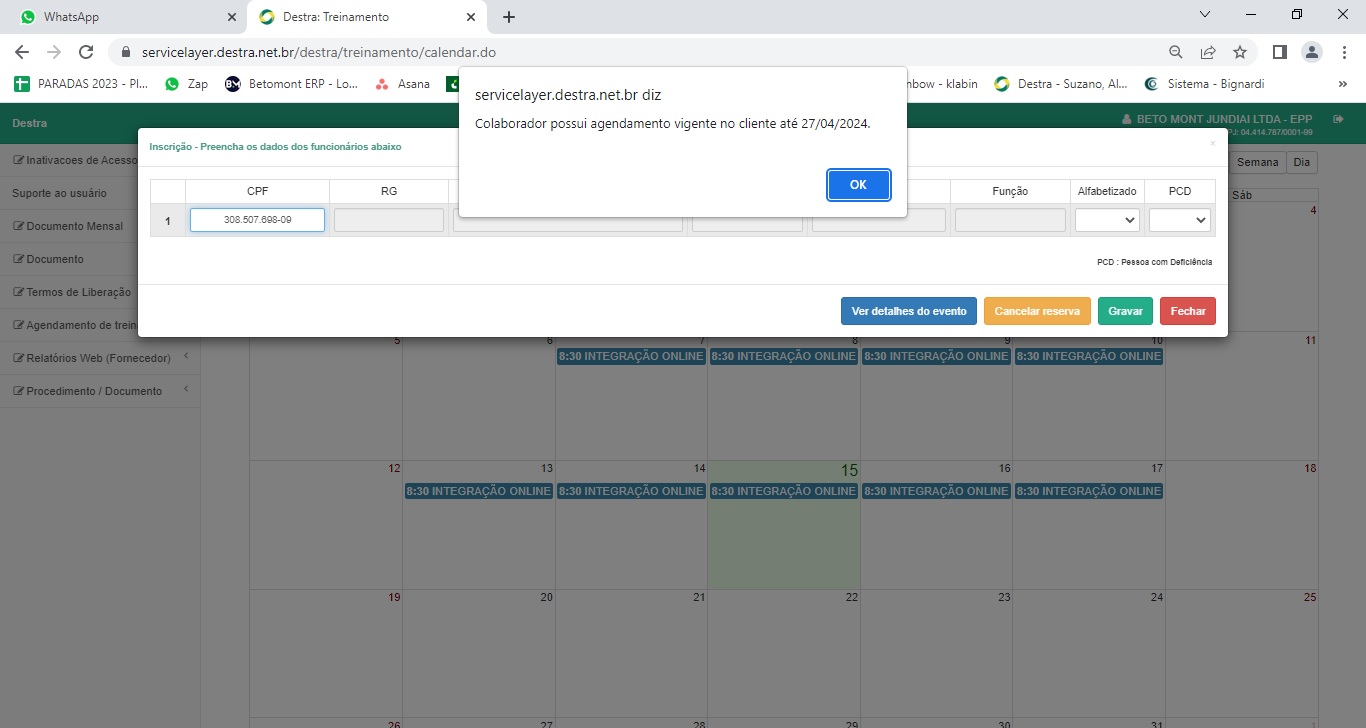Click the CPF input field
The width and height of the screenshot is (1366, 728).
tap(257, 220)
